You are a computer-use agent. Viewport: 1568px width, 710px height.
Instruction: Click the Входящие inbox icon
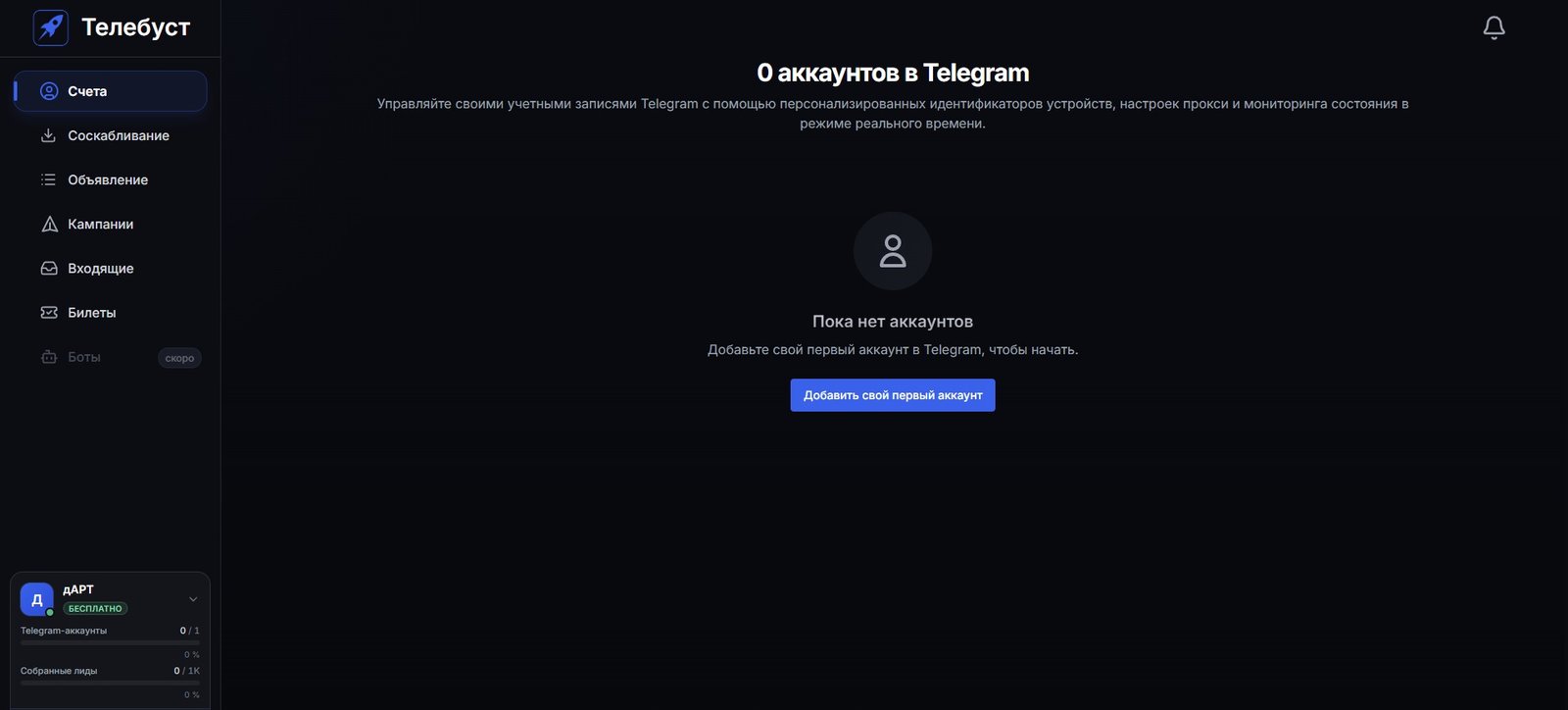point(49,268)
